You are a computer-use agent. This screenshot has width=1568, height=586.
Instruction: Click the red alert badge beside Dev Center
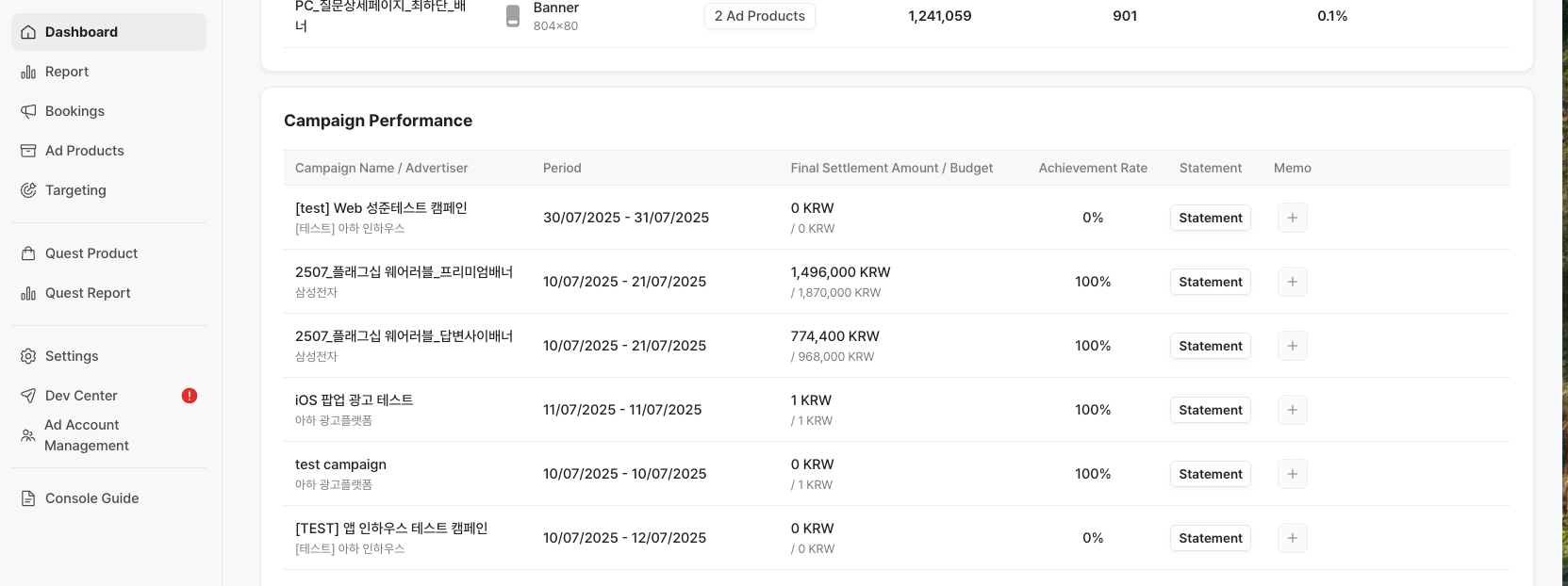(190, 396)
